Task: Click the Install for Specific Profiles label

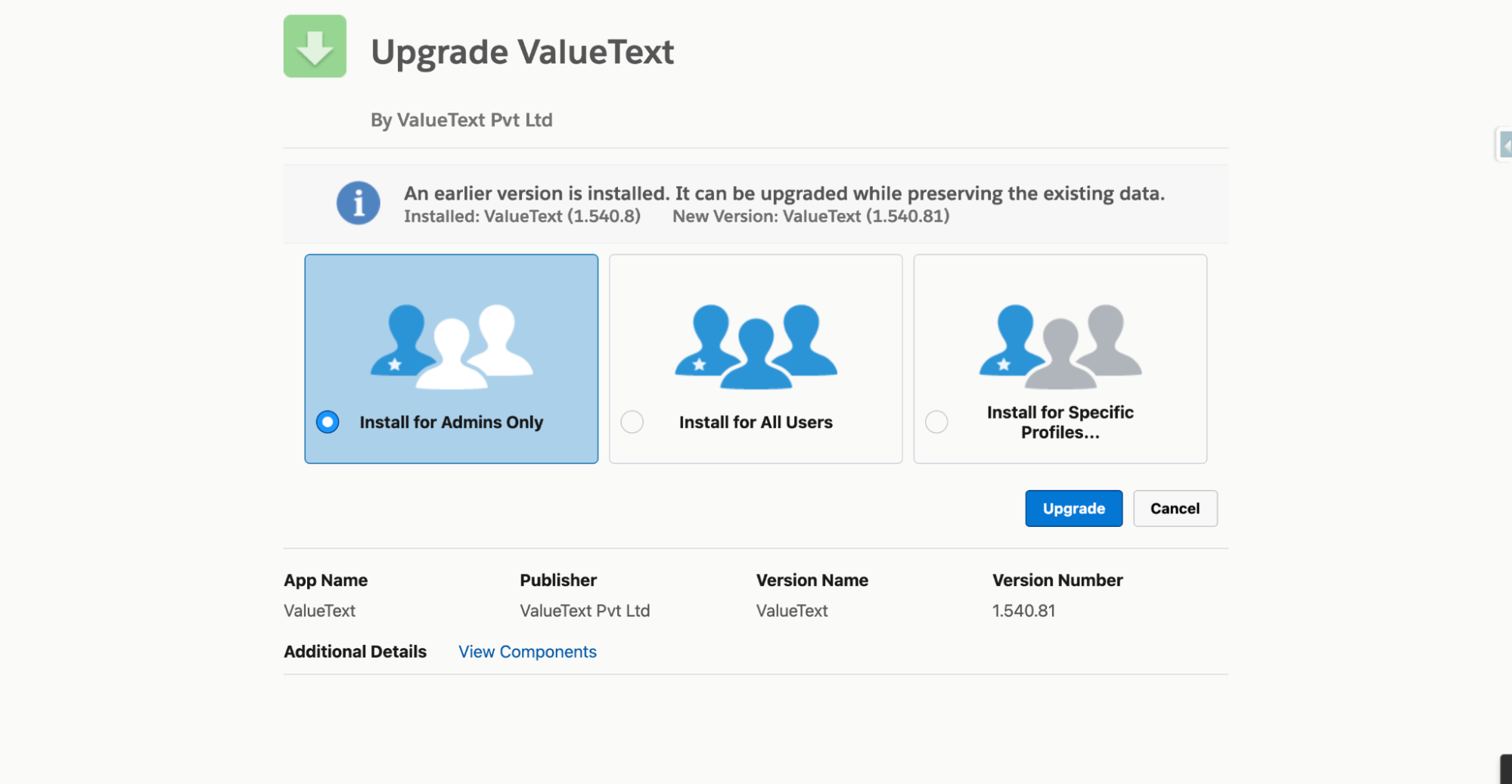Action: pos(1060,422)
